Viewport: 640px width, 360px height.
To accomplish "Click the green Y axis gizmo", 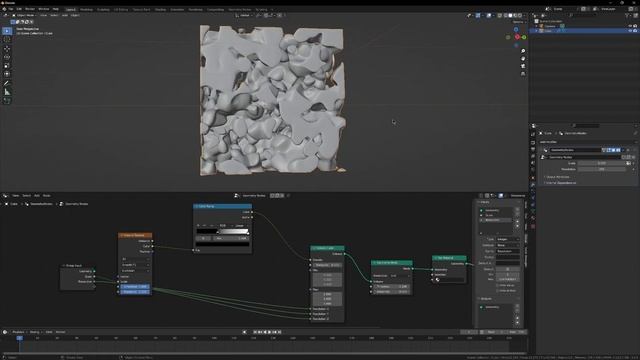I will 524,37.
